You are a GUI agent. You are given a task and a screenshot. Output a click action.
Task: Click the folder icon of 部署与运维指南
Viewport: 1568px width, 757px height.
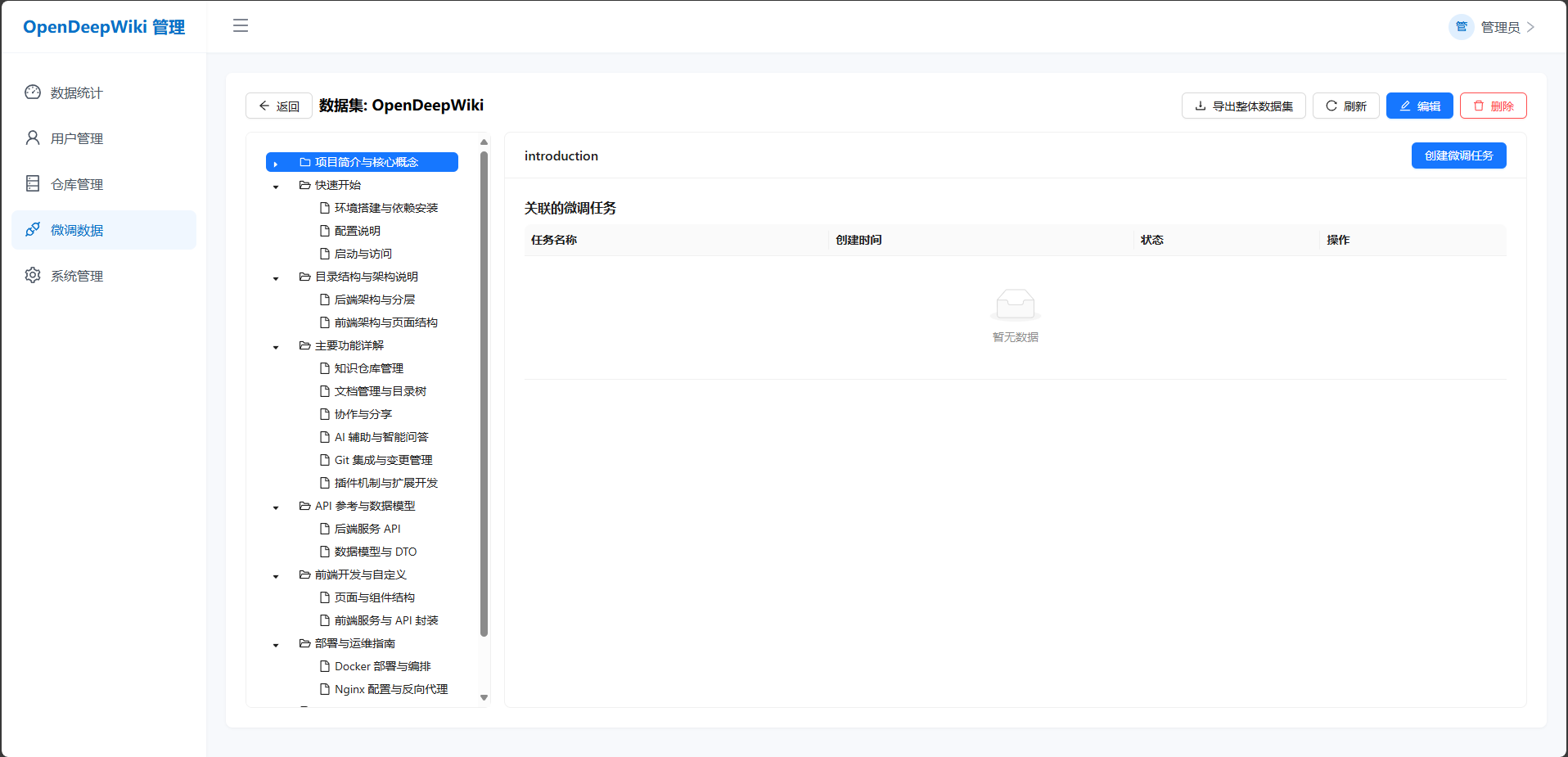305,643
